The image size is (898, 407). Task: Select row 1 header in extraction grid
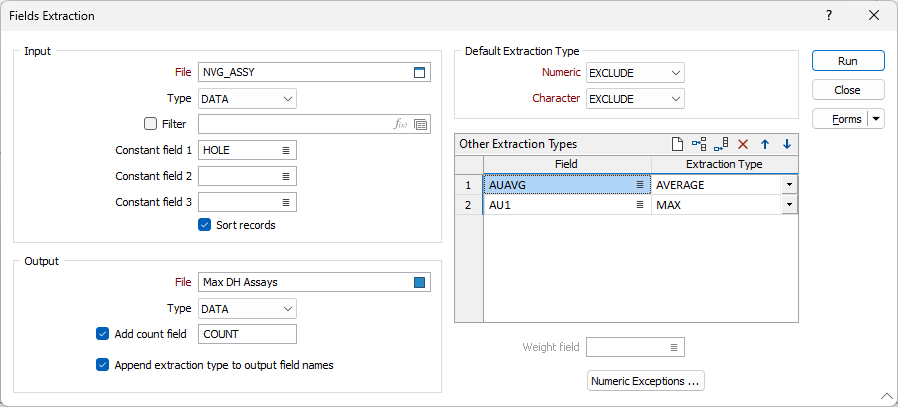pos(469,185)
